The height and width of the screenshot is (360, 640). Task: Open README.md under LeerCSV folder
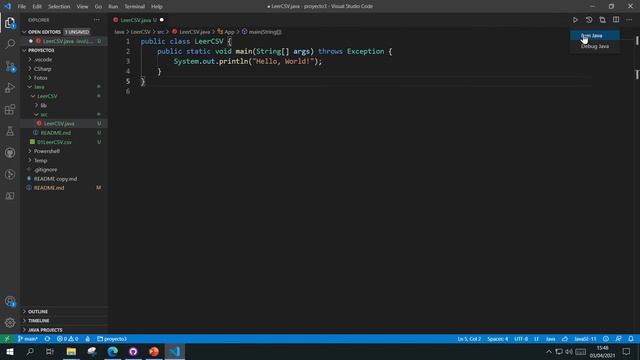(x=56, y=133)
